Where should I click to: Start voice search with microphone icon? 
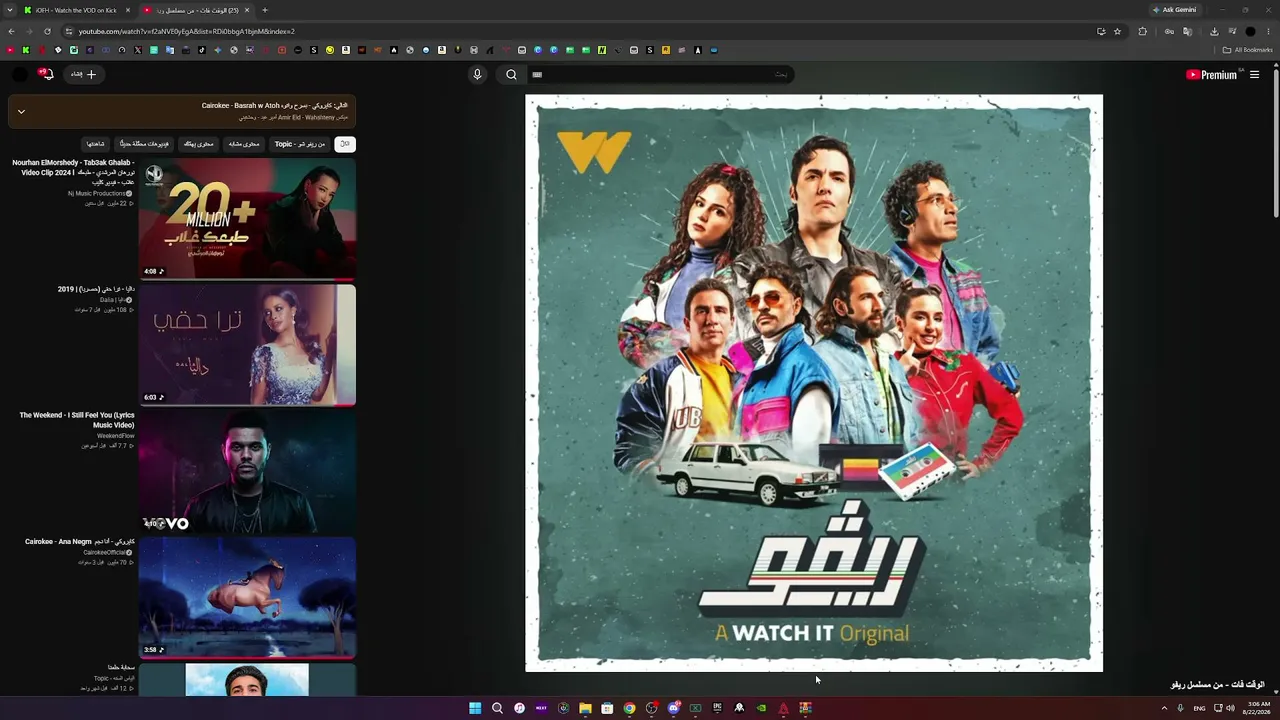coord(477,74)
